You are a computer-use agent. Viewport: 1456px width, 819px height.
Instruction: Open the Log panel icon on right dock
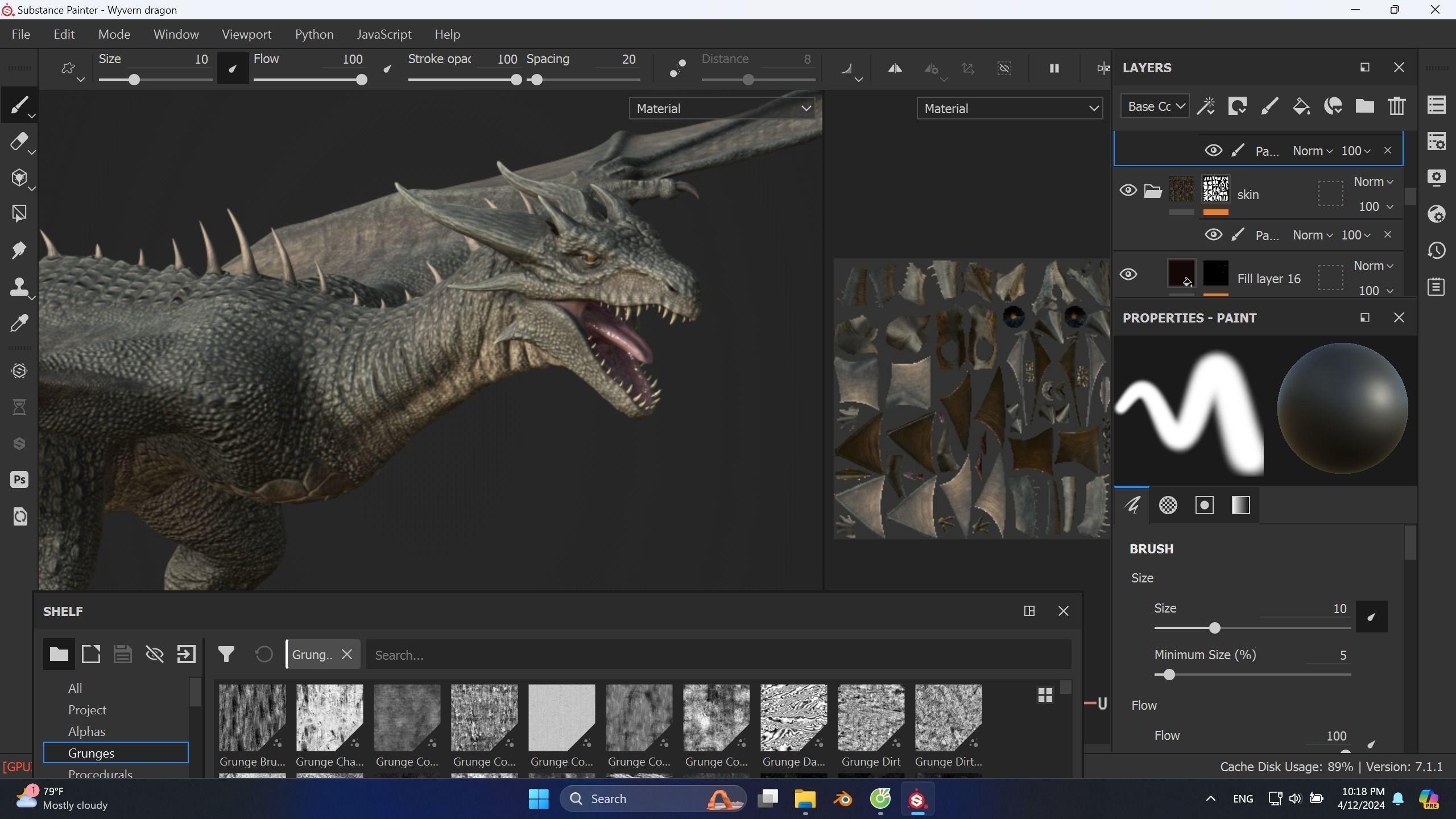[x=1437, y=287]
